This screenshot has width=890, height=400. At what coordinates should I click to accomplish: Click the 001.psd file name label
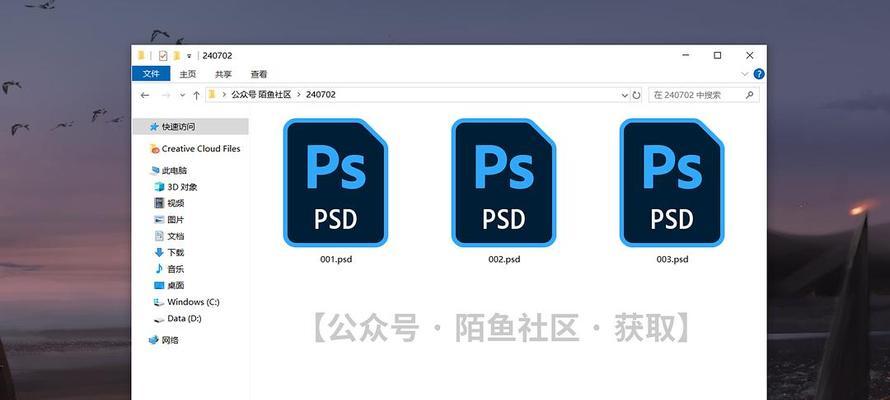336,259
